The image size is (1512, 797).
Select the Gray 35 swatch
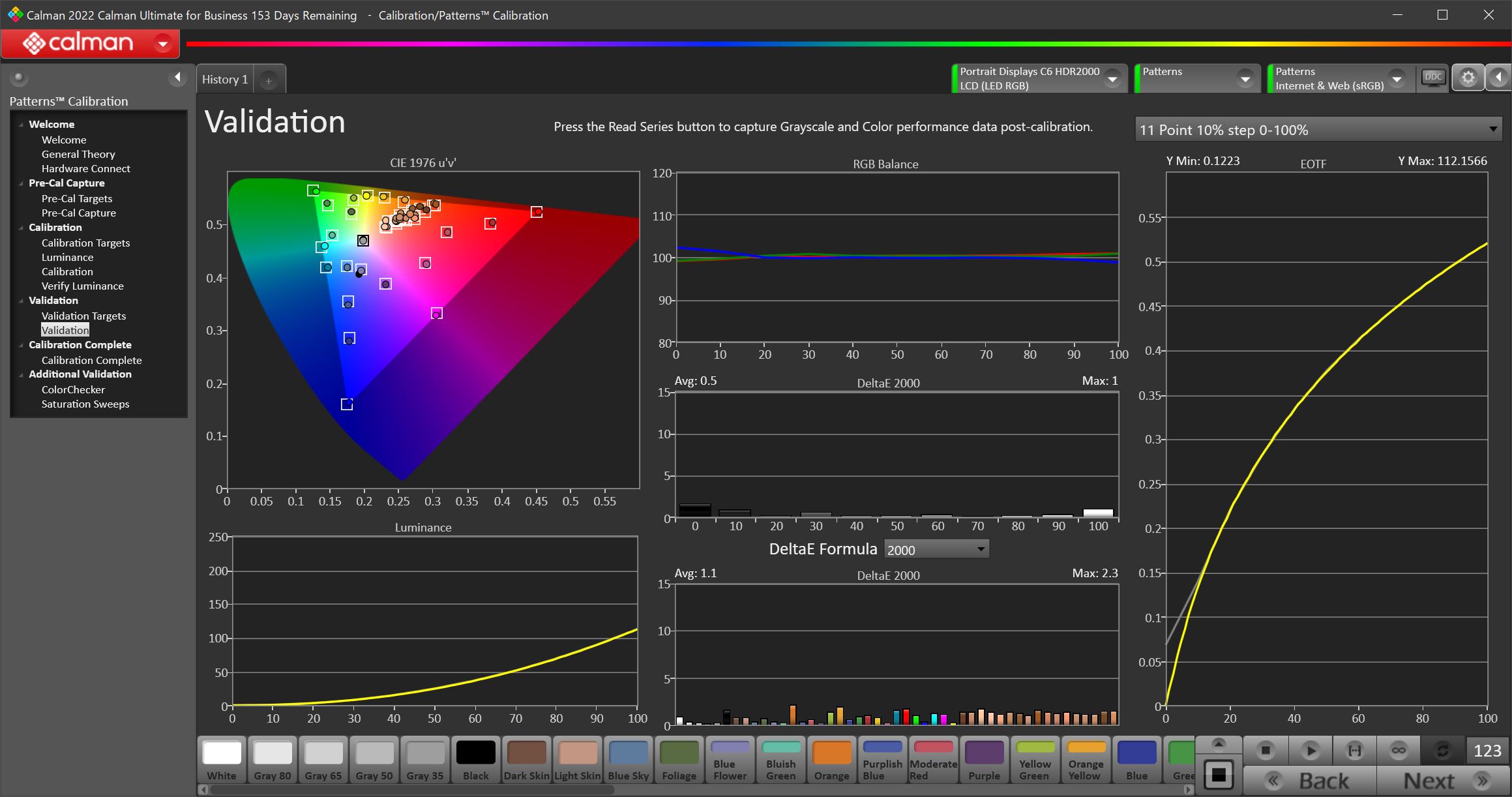click(425, 760)
